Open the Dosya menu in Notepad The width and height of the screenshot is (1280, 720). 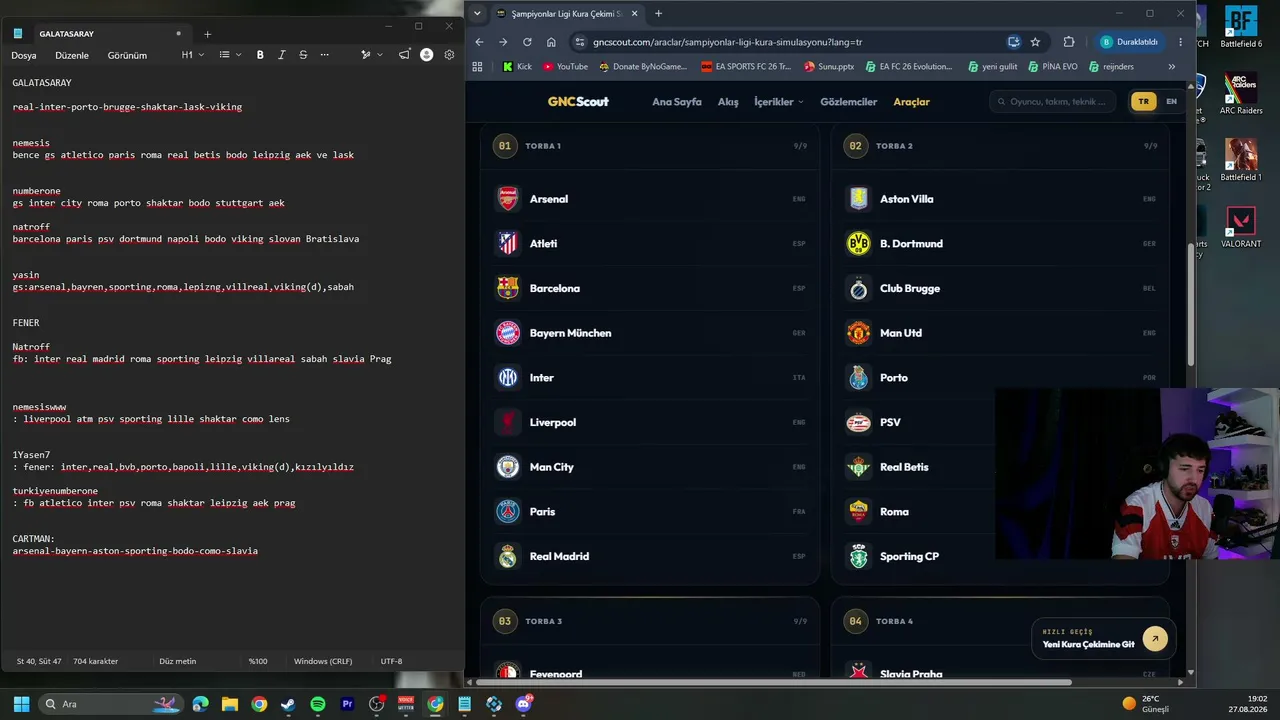point(24,55)
